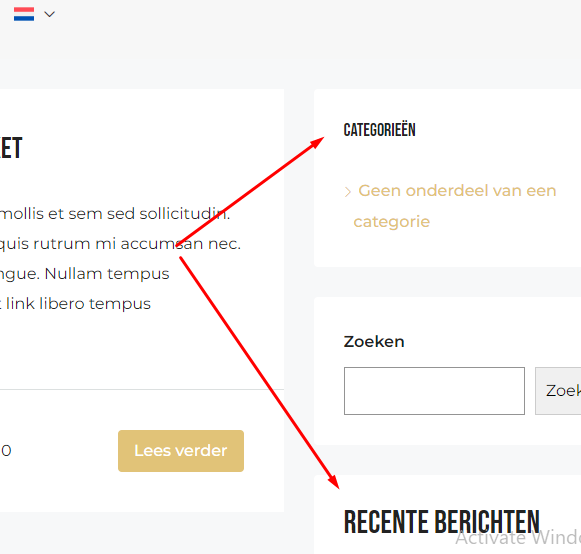Open the Geen onderdeel van een categorie link

point(455,206)
